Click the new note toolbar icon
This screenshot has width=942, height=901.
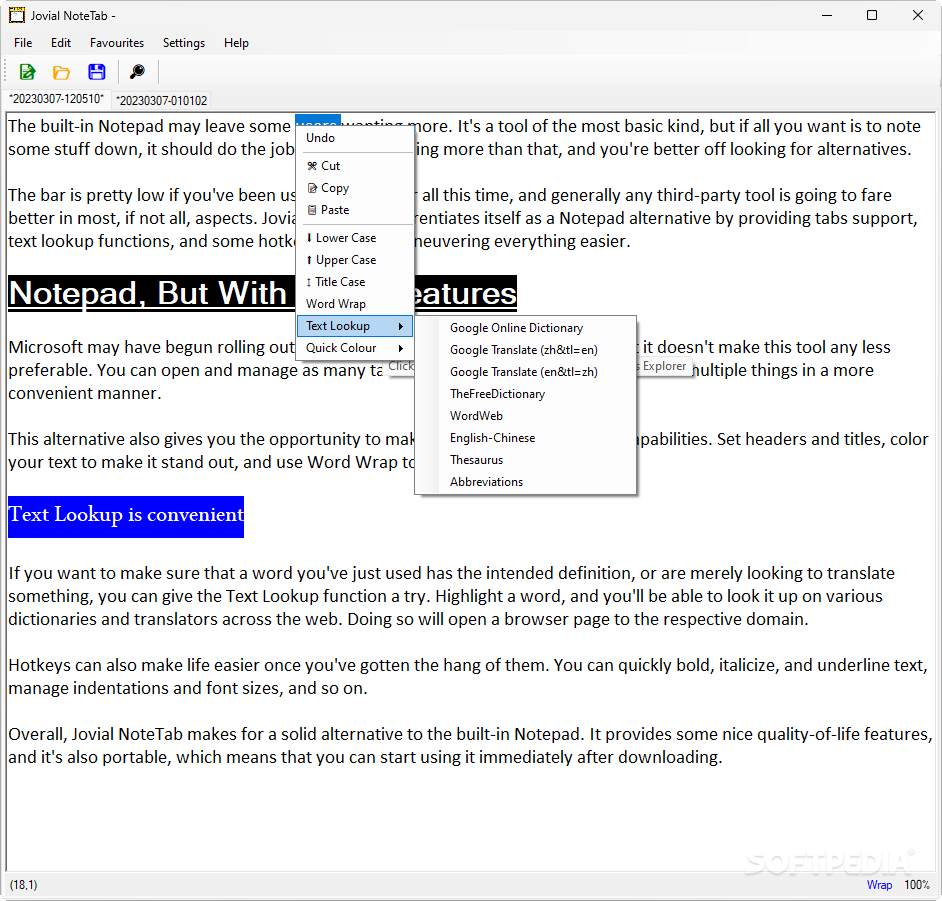click(27, 72)
